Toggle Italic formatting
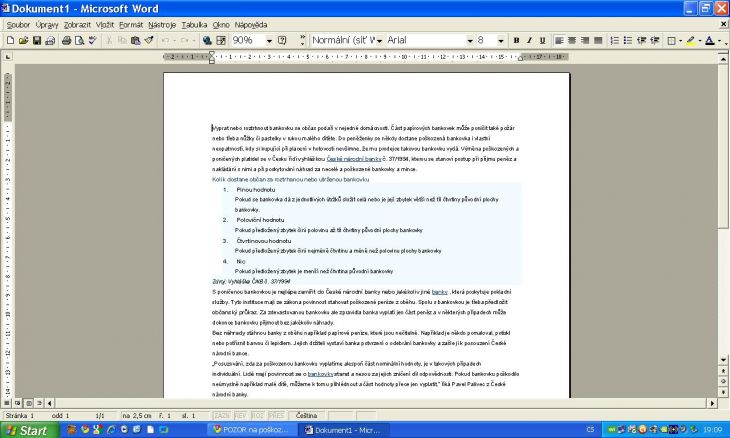This screenshot has height=438, width=730. click(x=529, y=40)
